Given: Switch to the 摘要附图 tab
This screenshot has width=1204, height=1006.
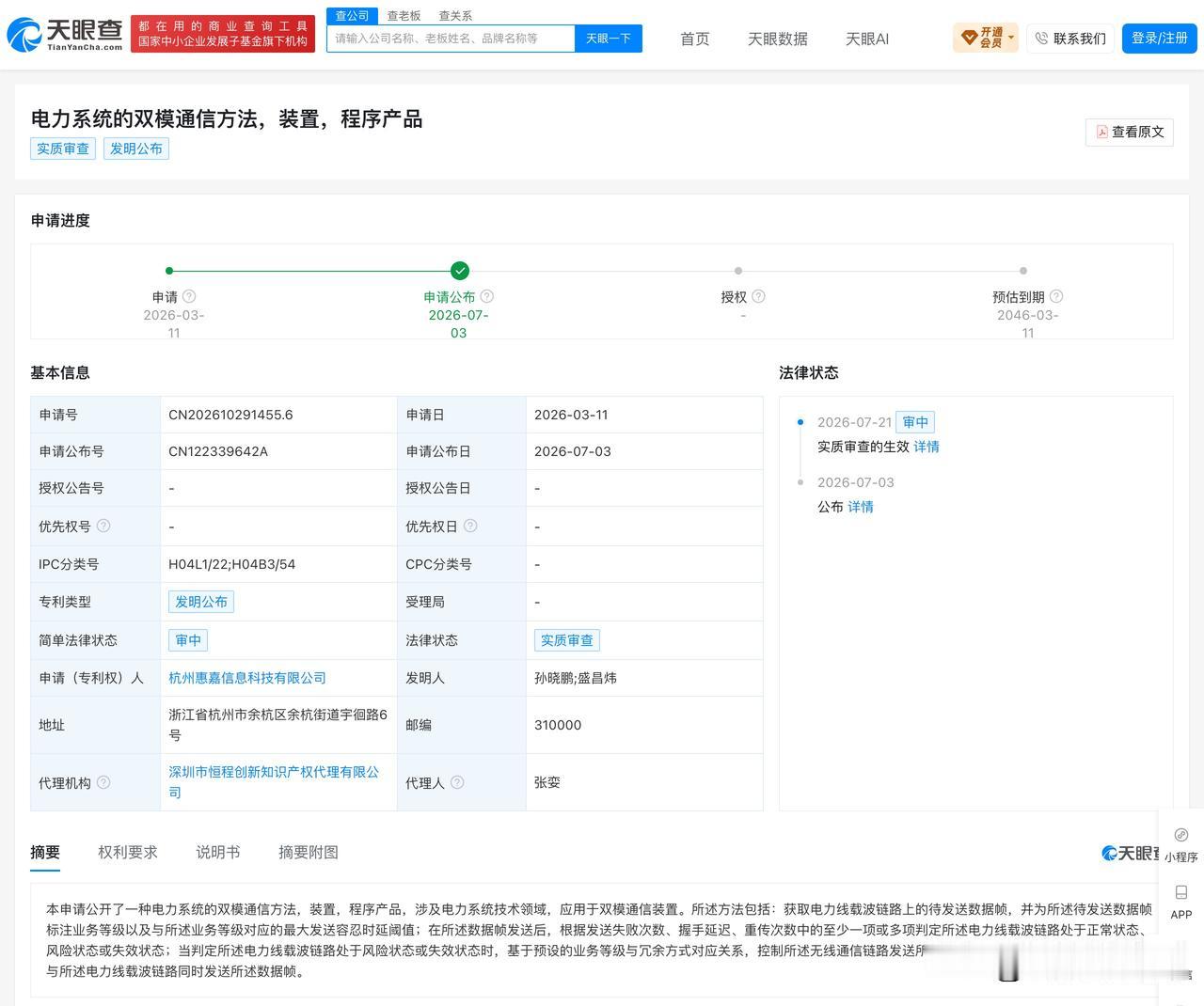Looking at the screenshot, I should [309, 852].
